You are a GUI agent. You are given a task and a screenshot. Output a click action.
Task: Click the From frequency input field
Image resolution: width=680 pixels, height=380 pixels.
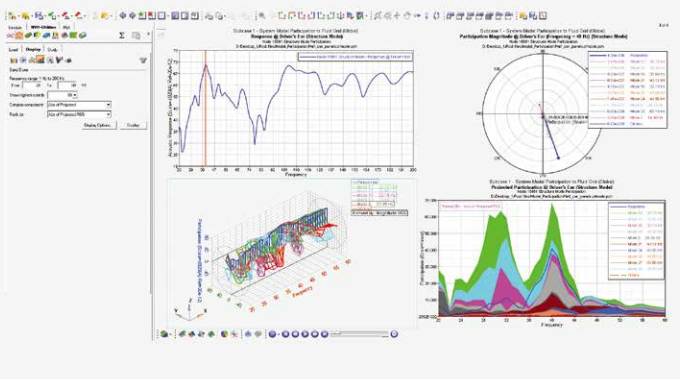pos(31,85)
